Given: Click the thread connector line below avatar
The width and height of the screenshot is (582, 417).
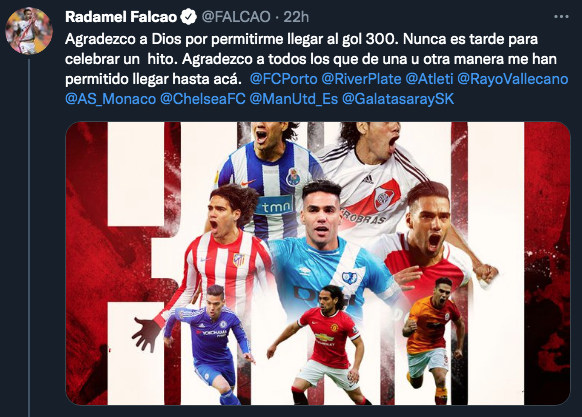Looking at the screenshot, I should (29, 238).
